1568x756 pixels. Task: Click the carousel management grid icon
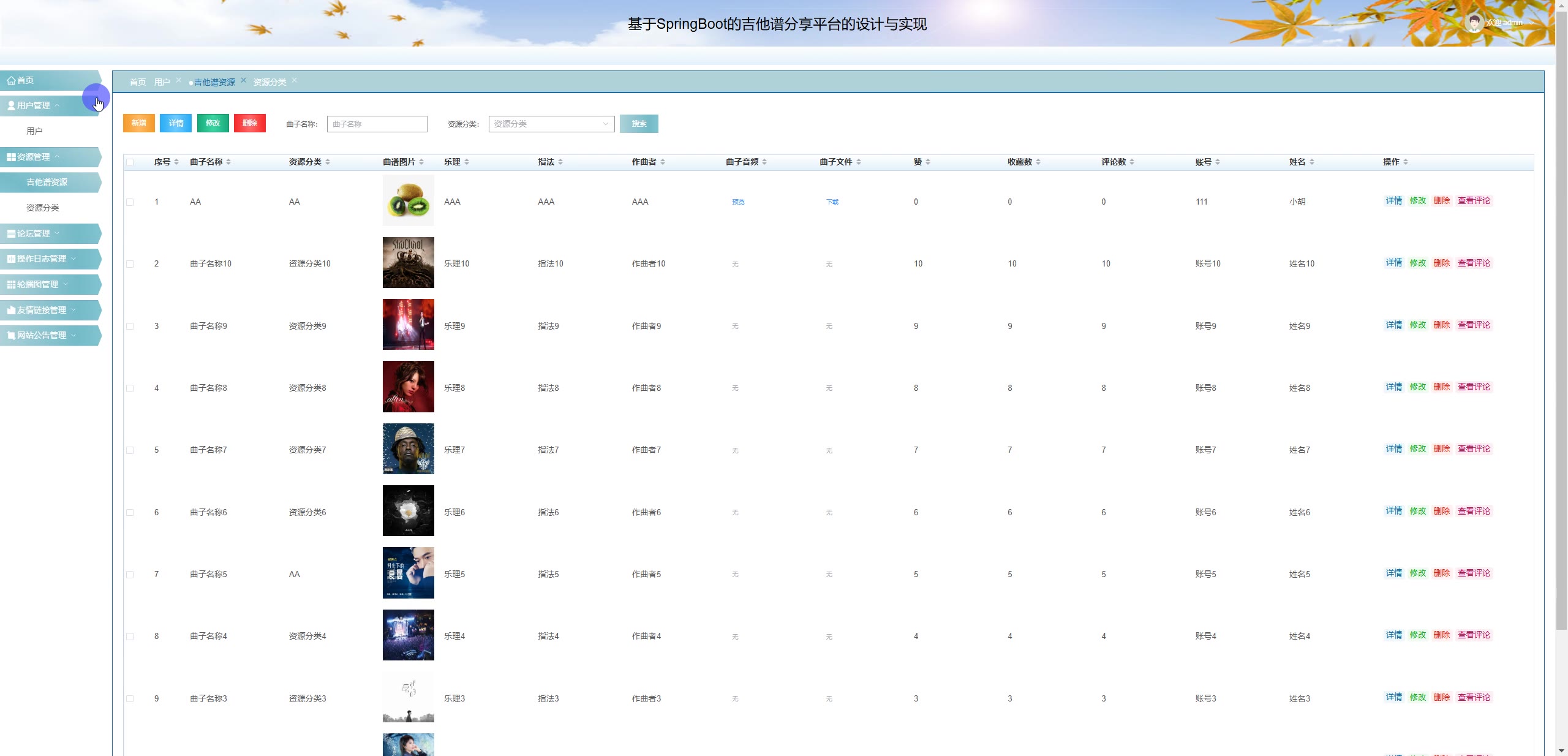[x=11, y=285]
